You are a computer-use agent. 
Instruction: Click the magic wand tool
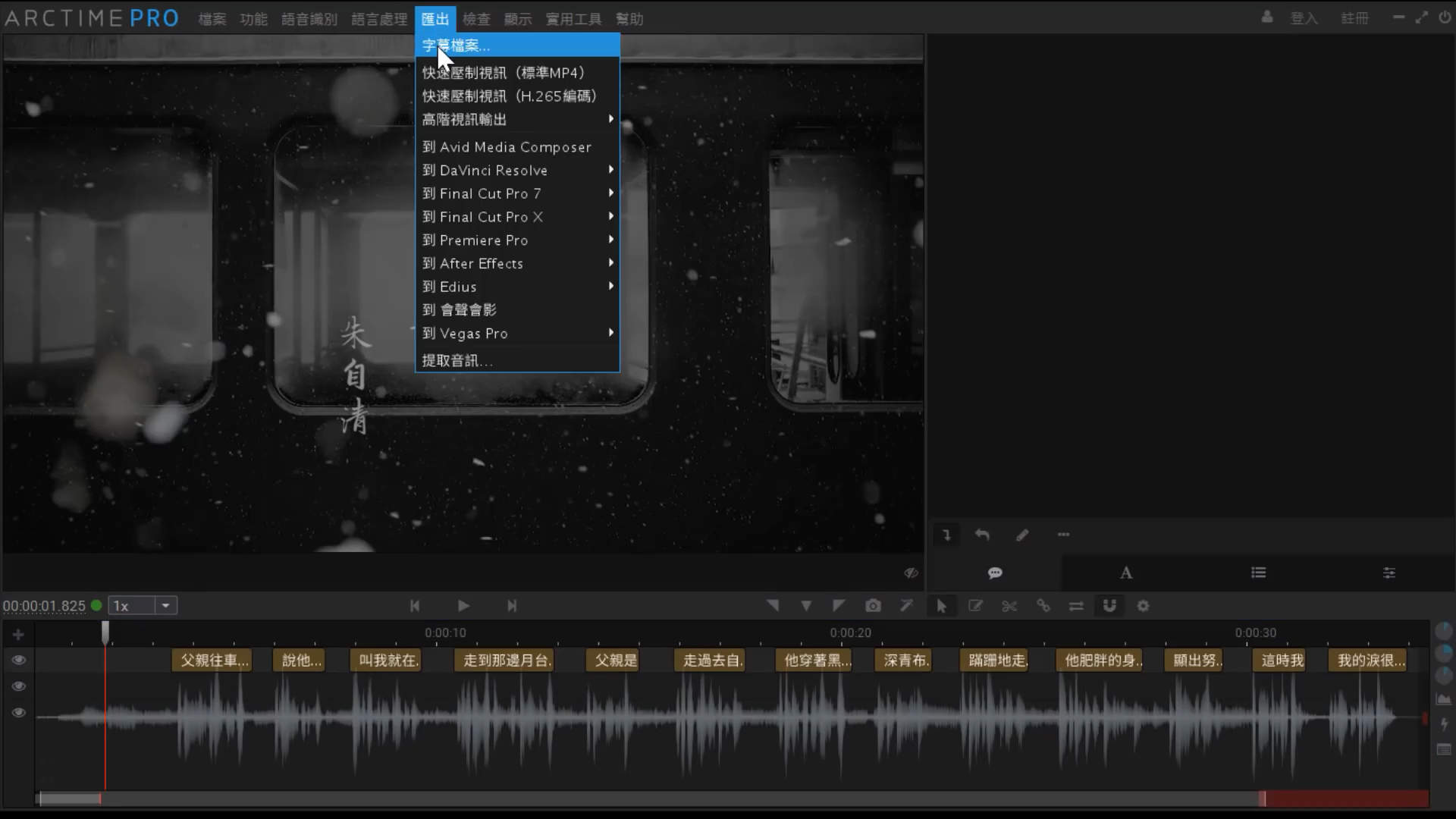tap(906, 606)
